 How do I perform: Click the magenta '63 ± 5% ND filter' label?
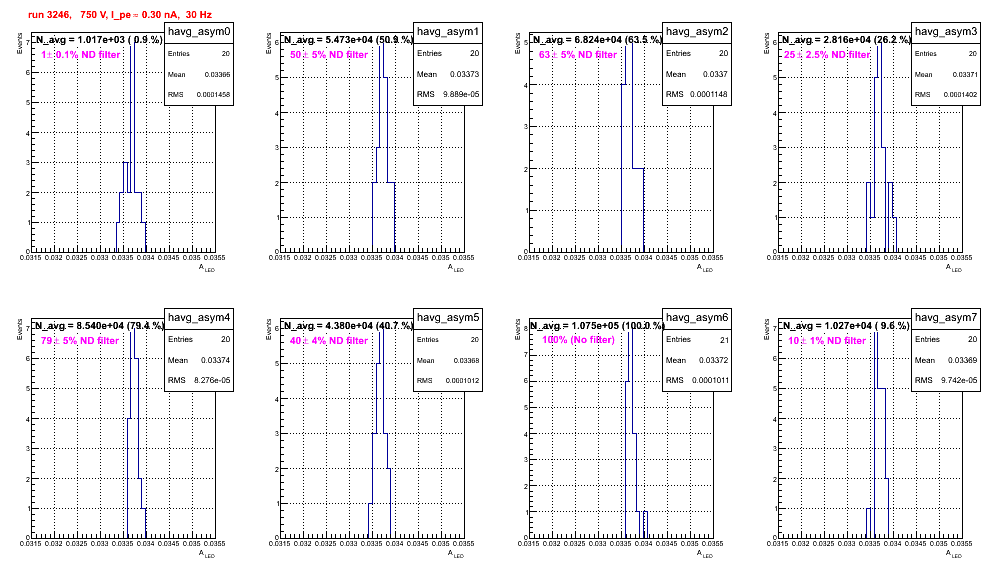[x=578, y=55]
